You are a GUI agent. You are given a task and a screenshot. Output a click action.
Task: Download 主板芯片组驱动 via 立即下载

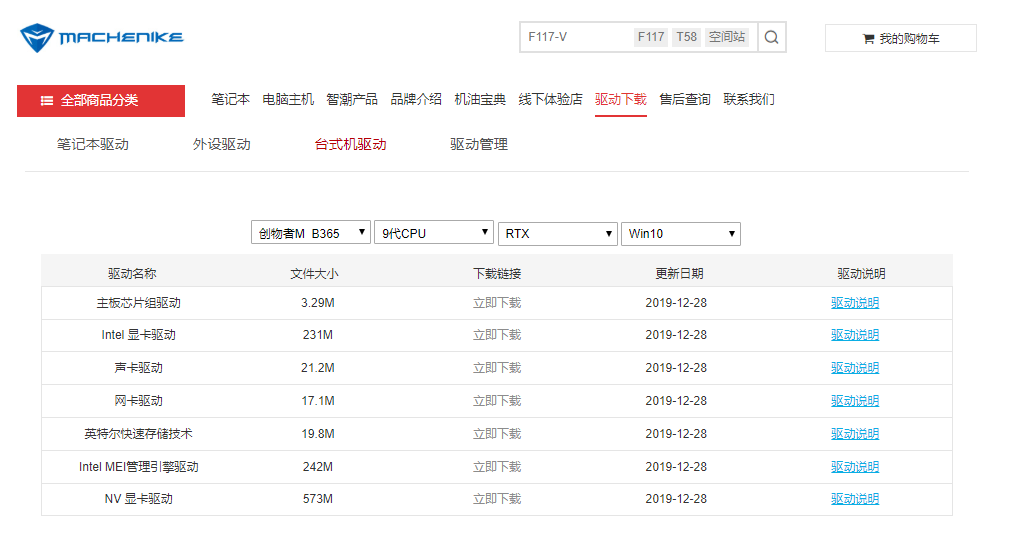(497, 303)
